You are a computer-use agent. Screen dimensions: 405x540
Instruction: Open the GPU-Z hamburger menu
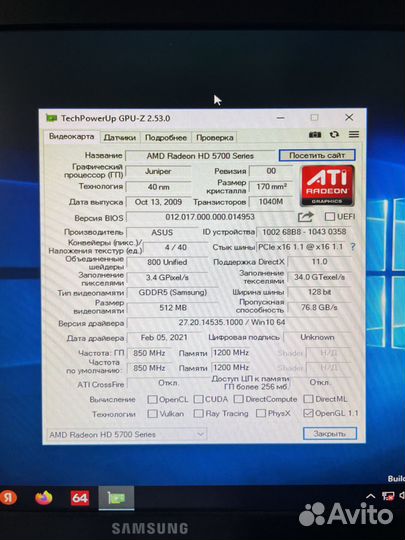(354, 134)
